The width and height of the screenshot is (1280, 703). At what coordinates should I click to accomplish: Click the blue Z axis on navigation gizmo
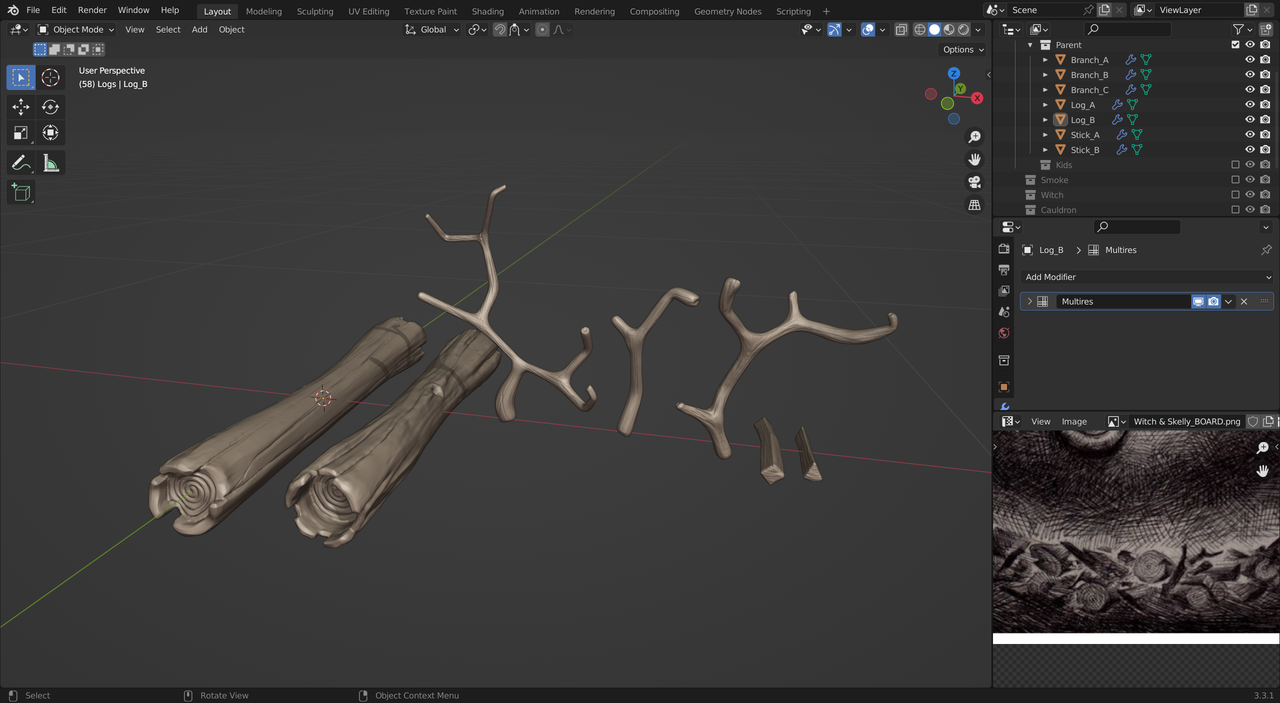pos(954,74)
